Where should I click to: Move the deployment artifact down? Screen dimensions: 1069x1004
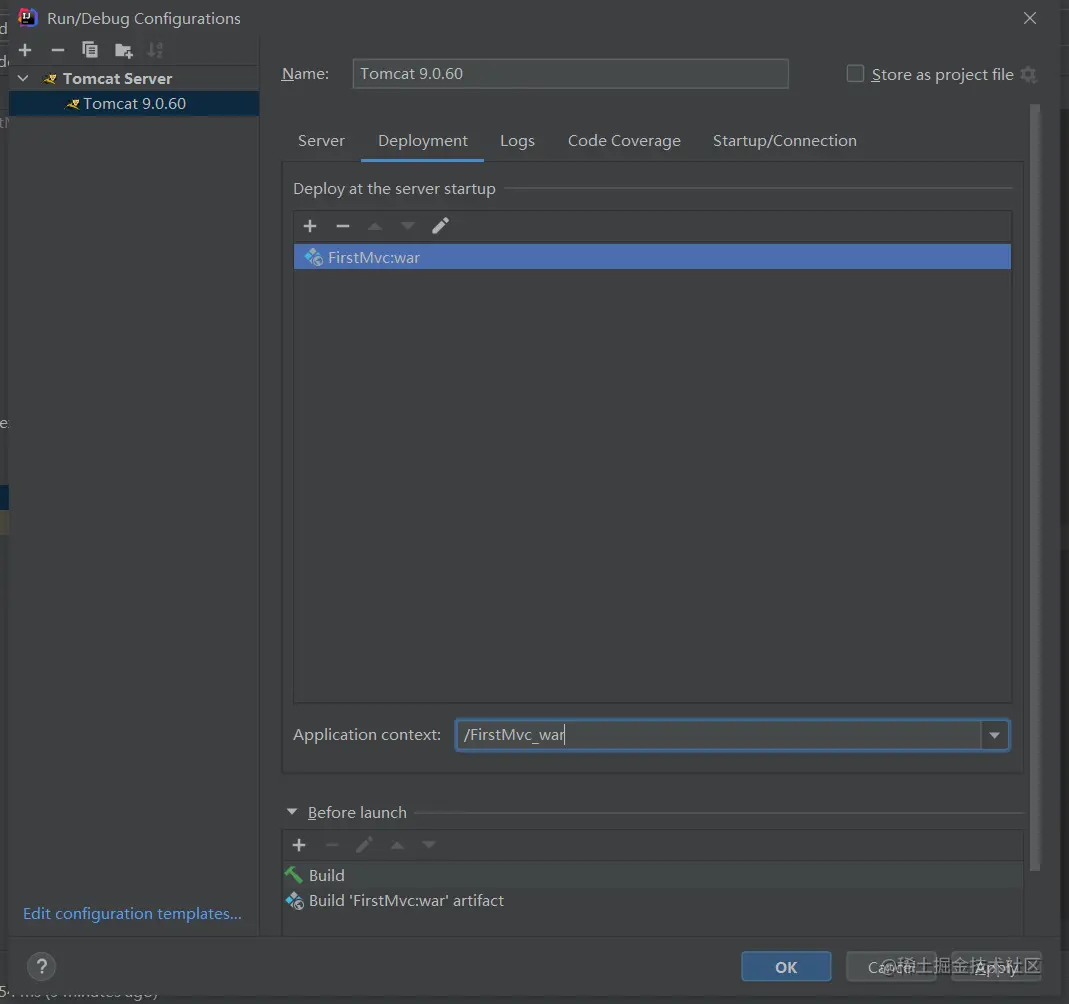tap(408, 226)
